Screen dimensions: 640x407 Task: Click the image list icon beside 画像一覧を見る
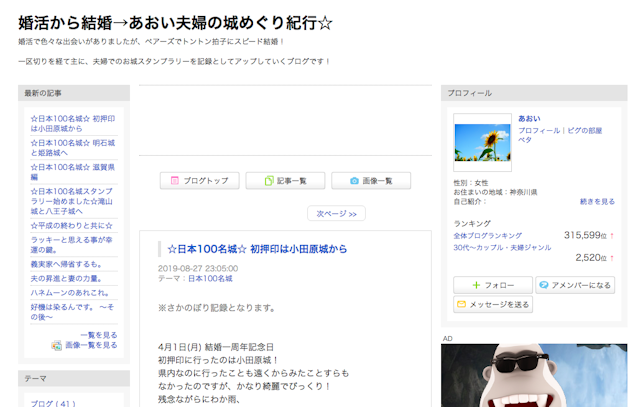coord(57,345)
